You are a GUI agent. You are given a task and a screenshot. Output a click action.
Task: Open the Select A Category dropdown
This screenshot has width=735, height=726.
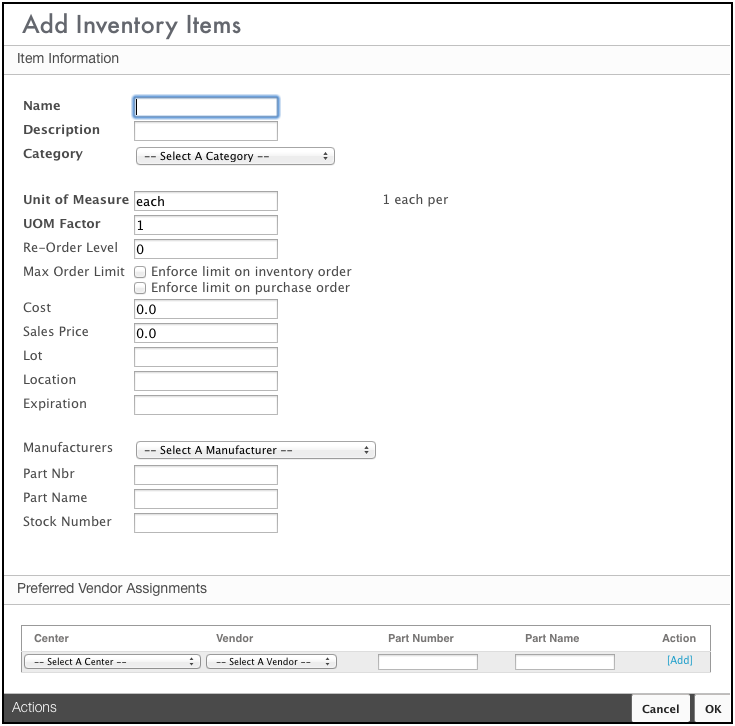pos(235,156)
